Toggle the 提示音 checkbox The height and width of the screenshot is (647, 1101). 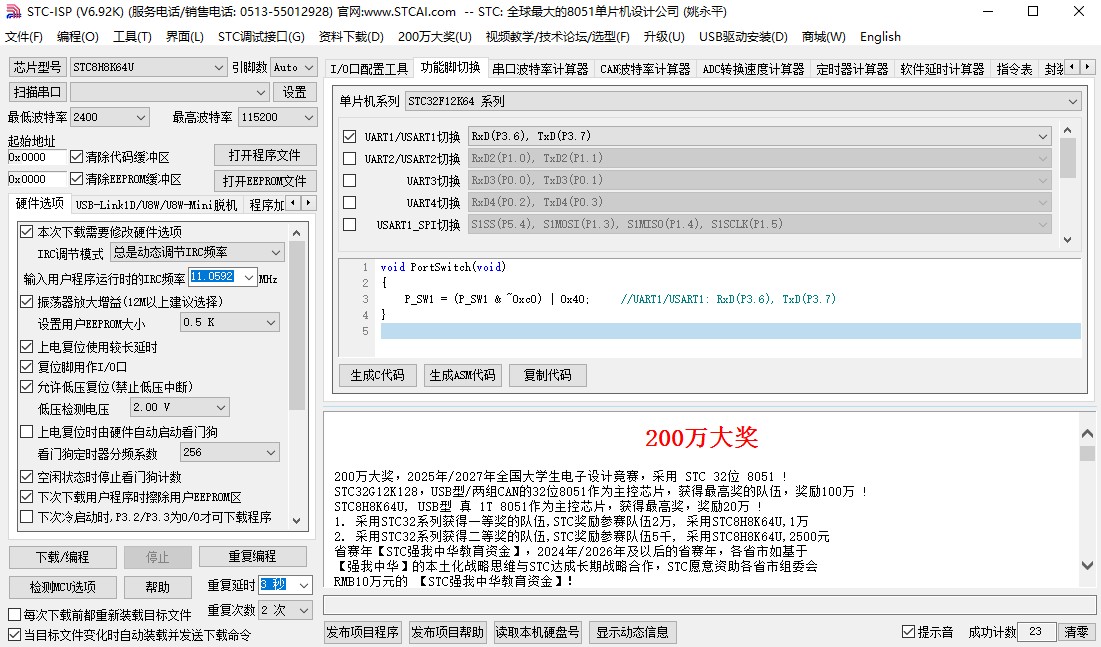908,632
